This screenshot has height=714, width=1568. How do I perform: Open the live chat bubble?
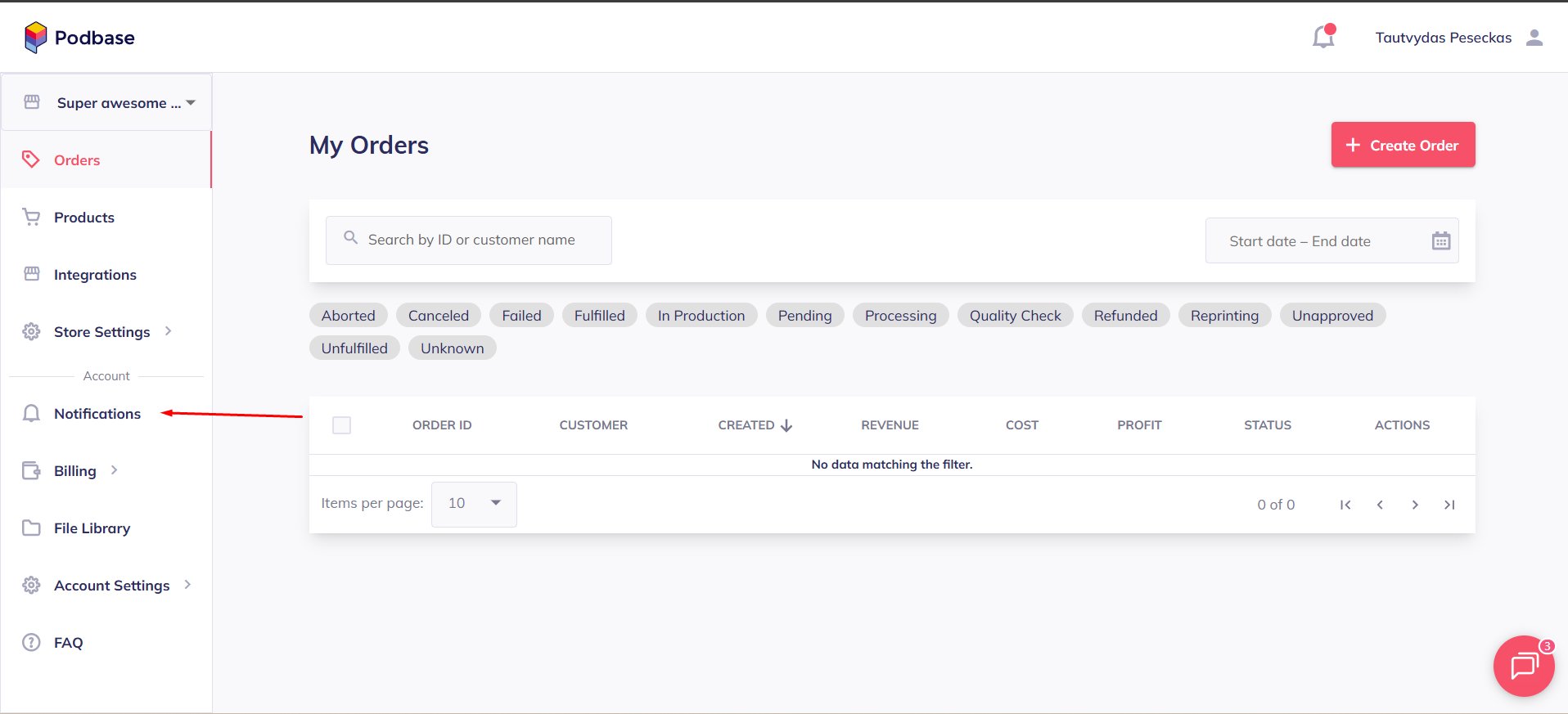[1523, 666]
